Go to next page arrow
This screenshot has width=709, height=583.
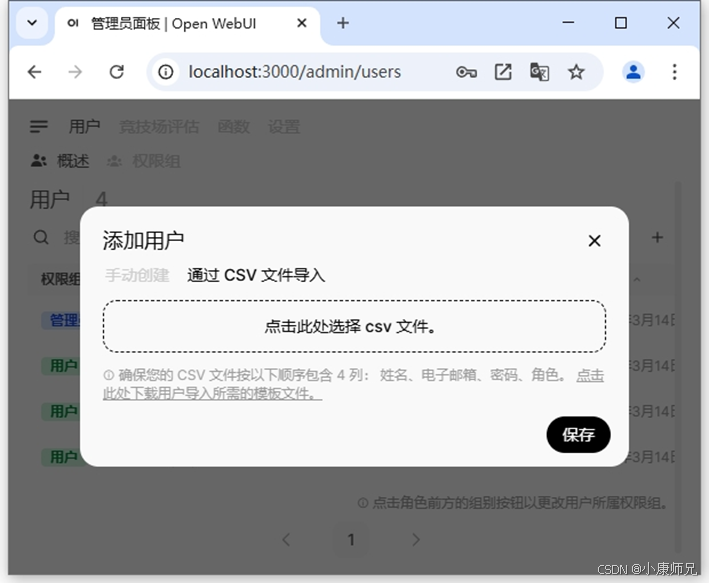(x=416, y=539)
